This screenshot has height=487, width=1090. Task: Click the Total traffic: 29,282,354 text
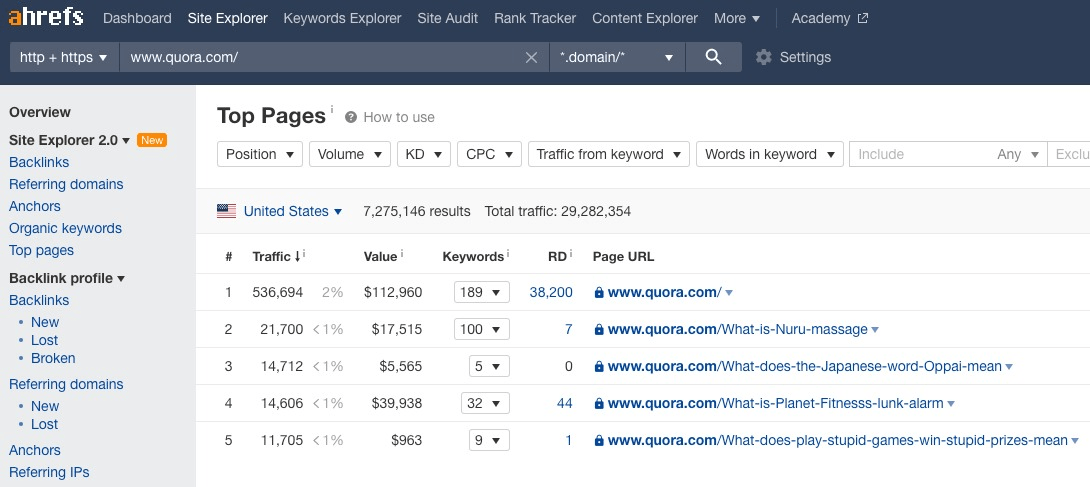(558, 211)
